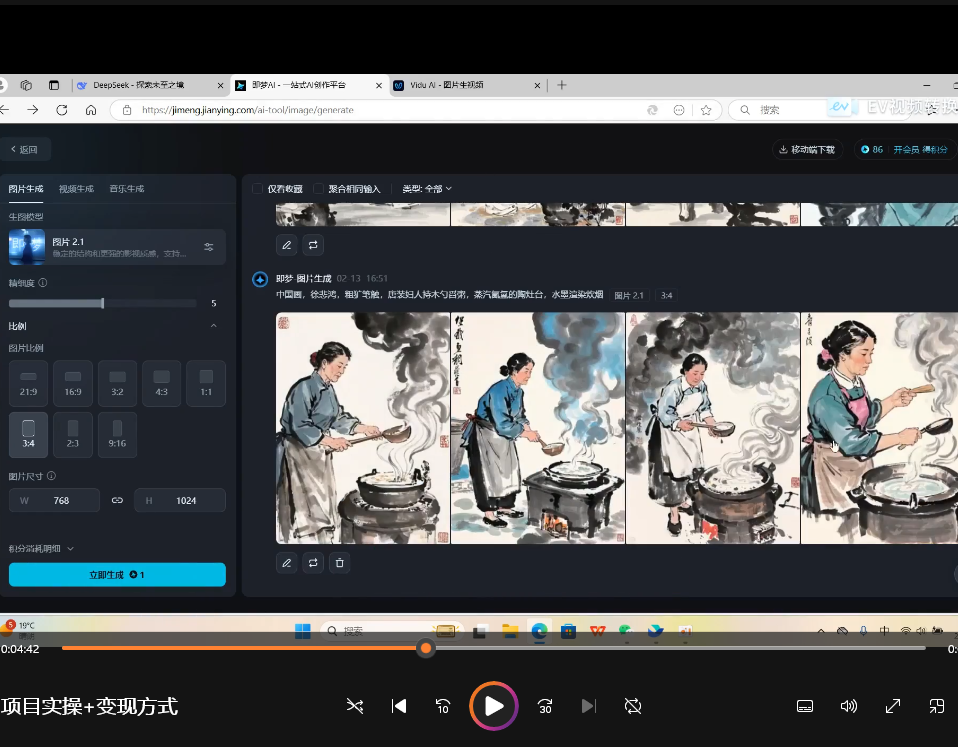Expand 积分消耗明细 details
Viewport: 958px width, 747px height.
coord(41,548)
